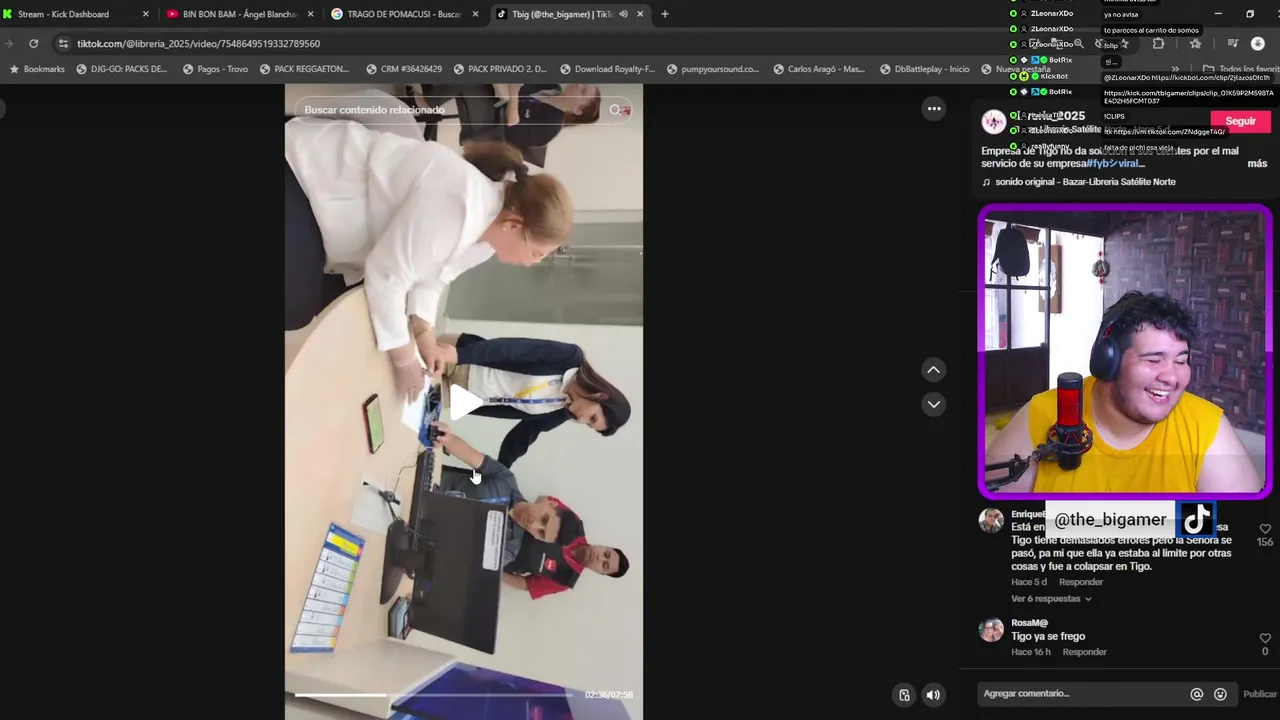Reply to RosaM@'s comment via Responder
The height and width of the screenshot is (720, 1280).
1084,652
